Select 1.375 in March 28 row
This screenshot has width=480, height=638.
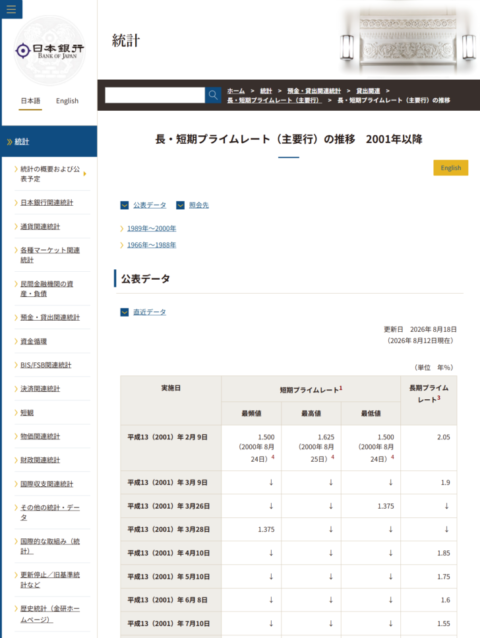[266, 529]
